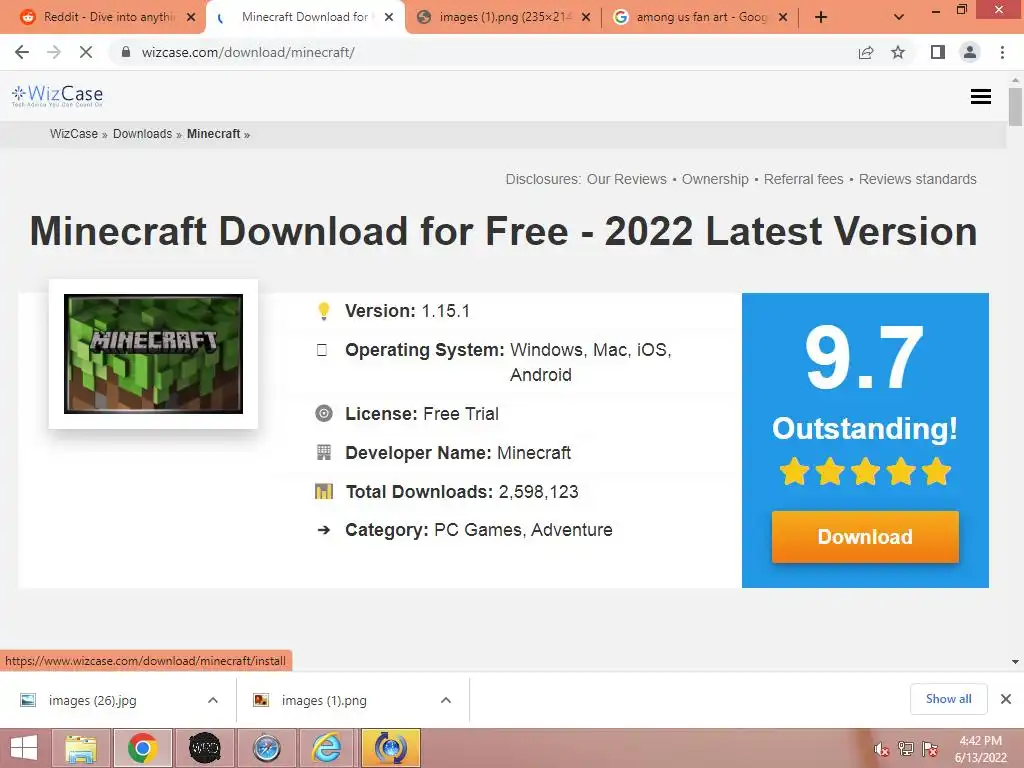Click the address bar URL field
The height and width of the screenshot is (768, 1024).
pyautogui.click(x=483, y=52)
